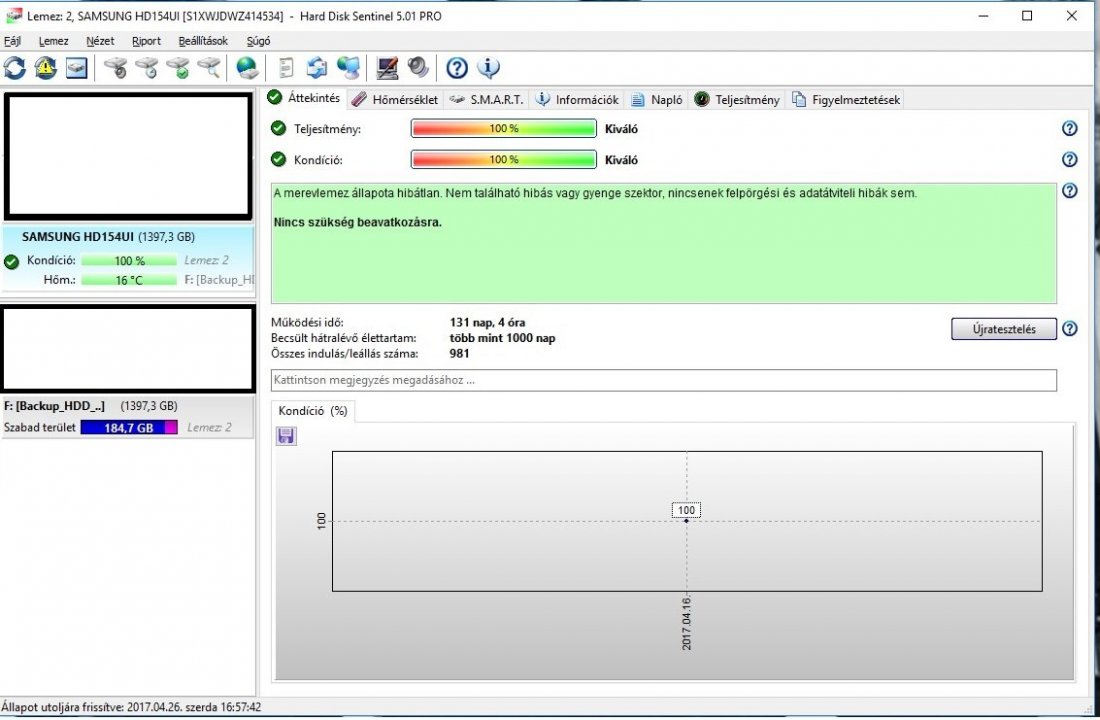1100x720 pixels.
Task: Click the 16 °C temperature bar
Action: tap(129, 280)
